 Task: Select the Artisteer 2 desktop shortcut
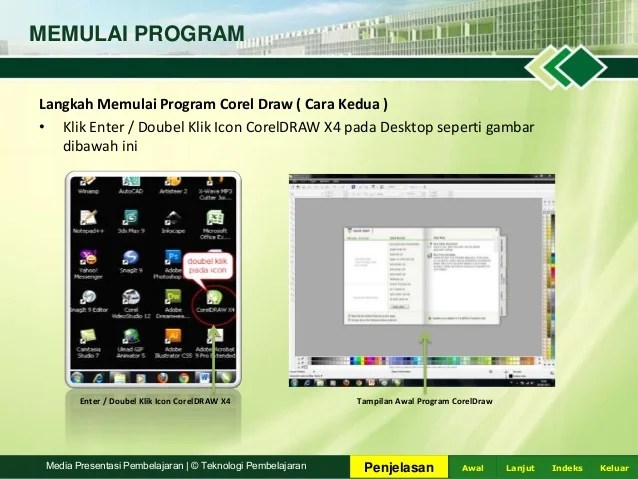(x=173, y=186)
